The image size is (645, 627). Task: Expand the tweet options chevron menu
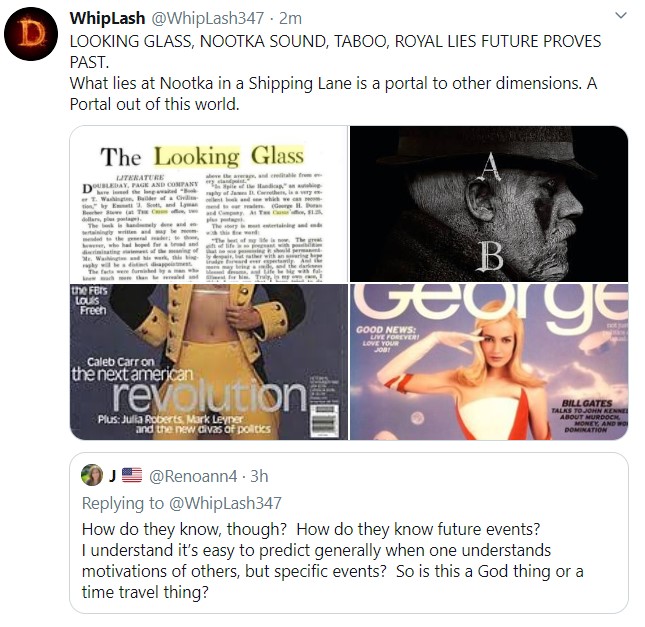click(620, 16)
